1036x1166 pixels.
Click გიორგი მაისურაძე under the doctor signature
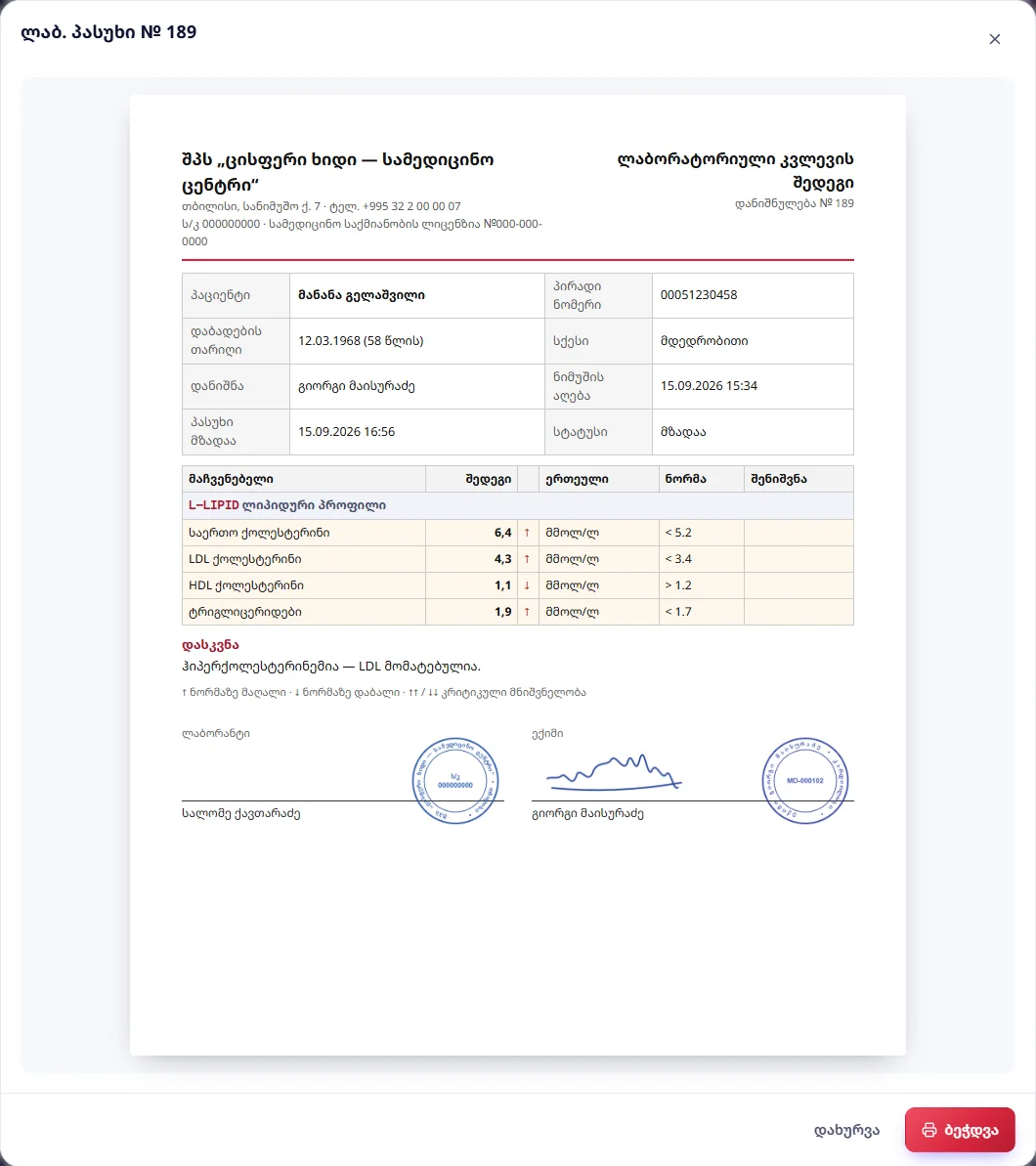(x=587, y=813)
